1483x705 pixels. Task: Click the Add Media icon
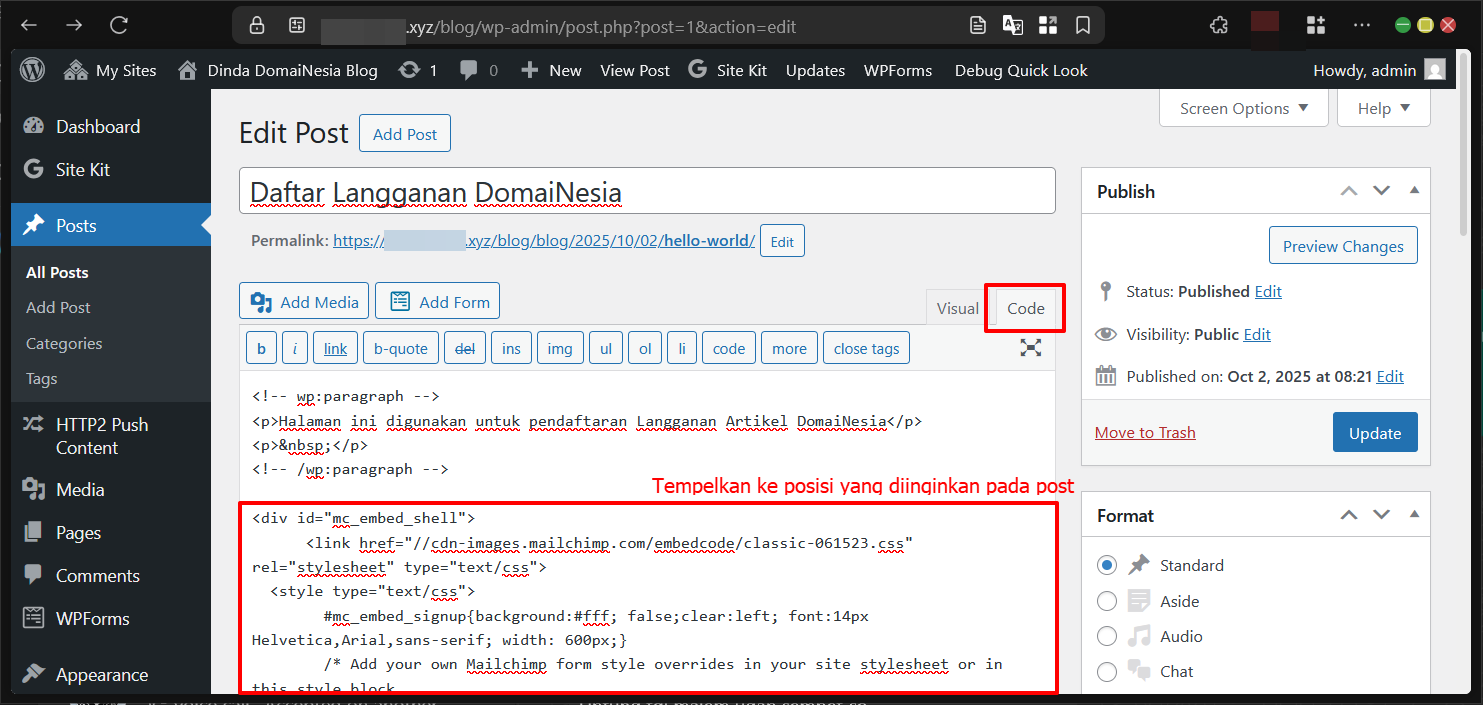click(x=261, y=301)
